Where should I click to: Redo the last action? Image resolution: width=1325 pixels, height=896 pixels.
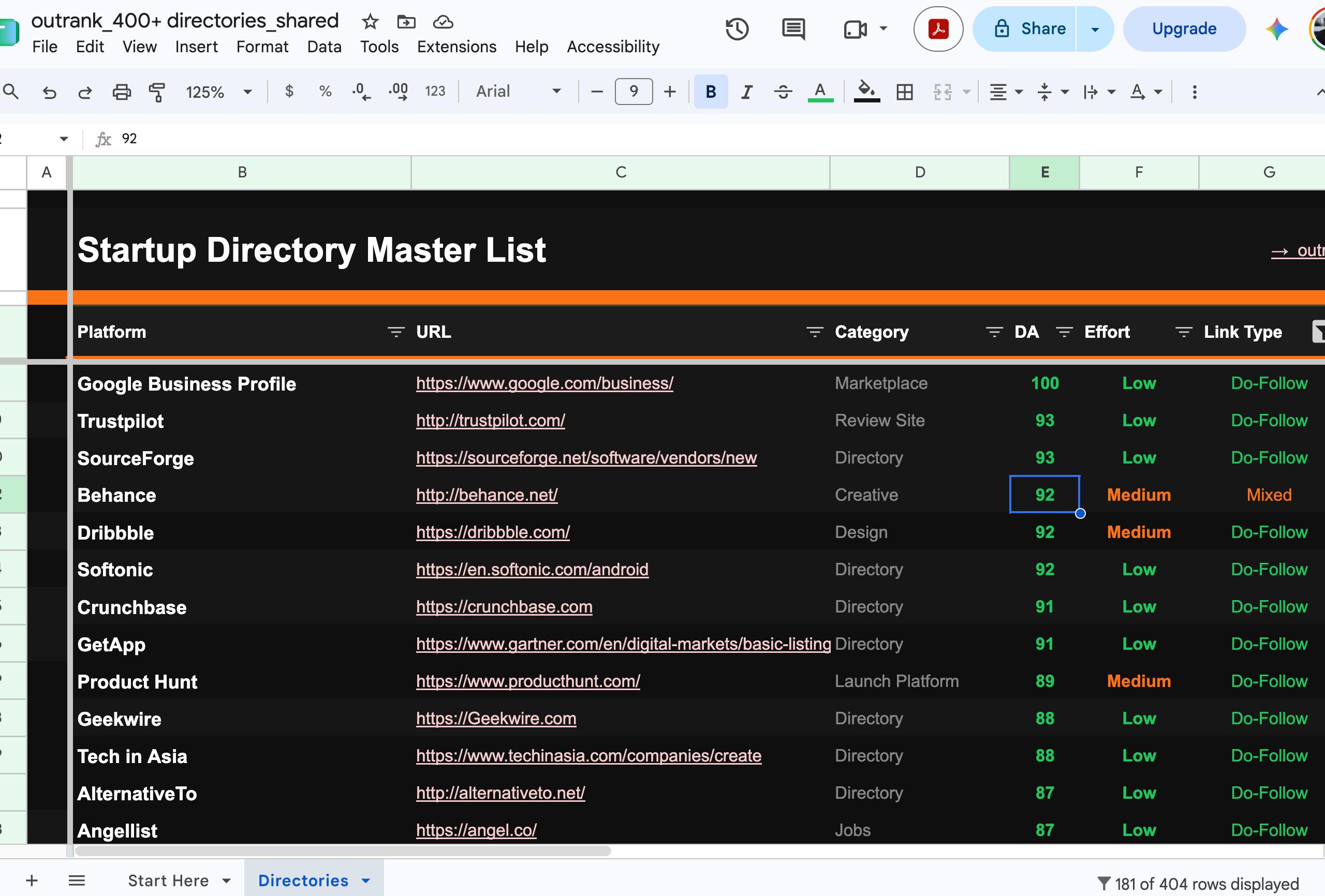click(85, 92)
